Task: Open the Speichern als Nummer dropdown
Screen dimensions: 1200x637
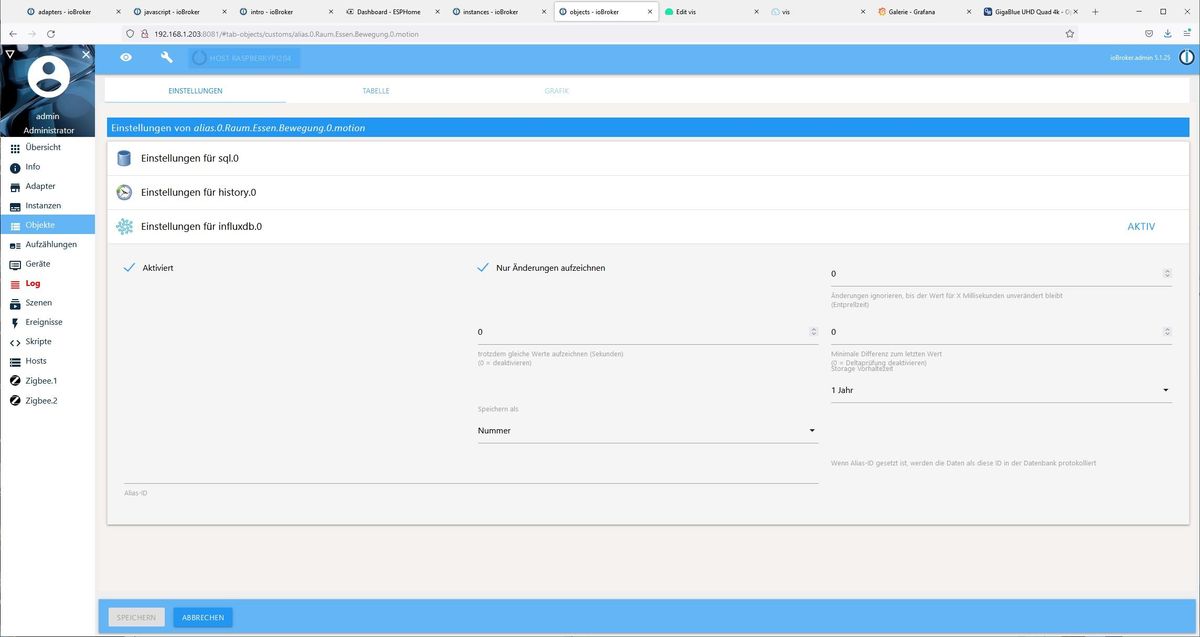Action: pyautogui.click(x=647, y=431)
